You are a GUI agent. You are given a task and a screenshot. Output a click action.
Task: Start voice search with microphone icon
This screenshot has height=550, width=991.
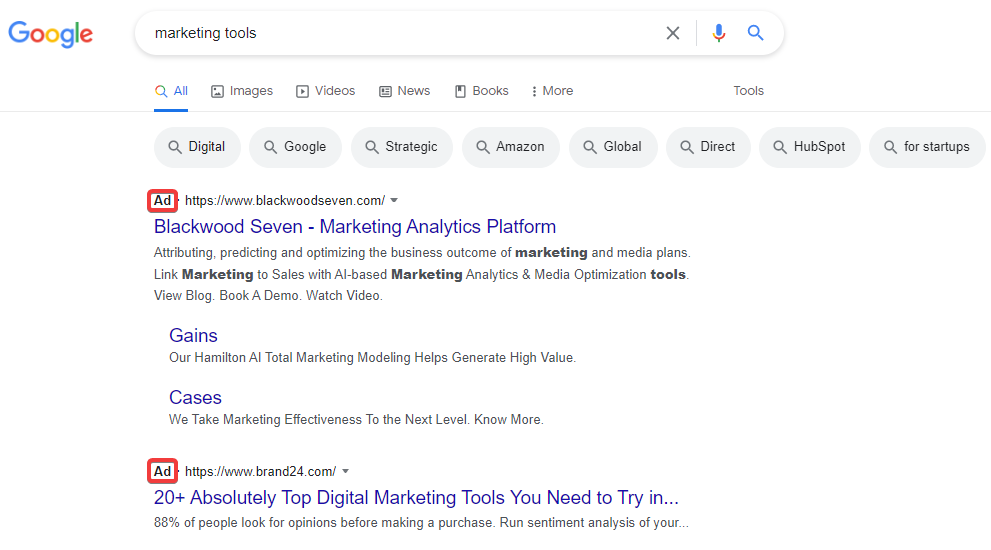(718, 33)
